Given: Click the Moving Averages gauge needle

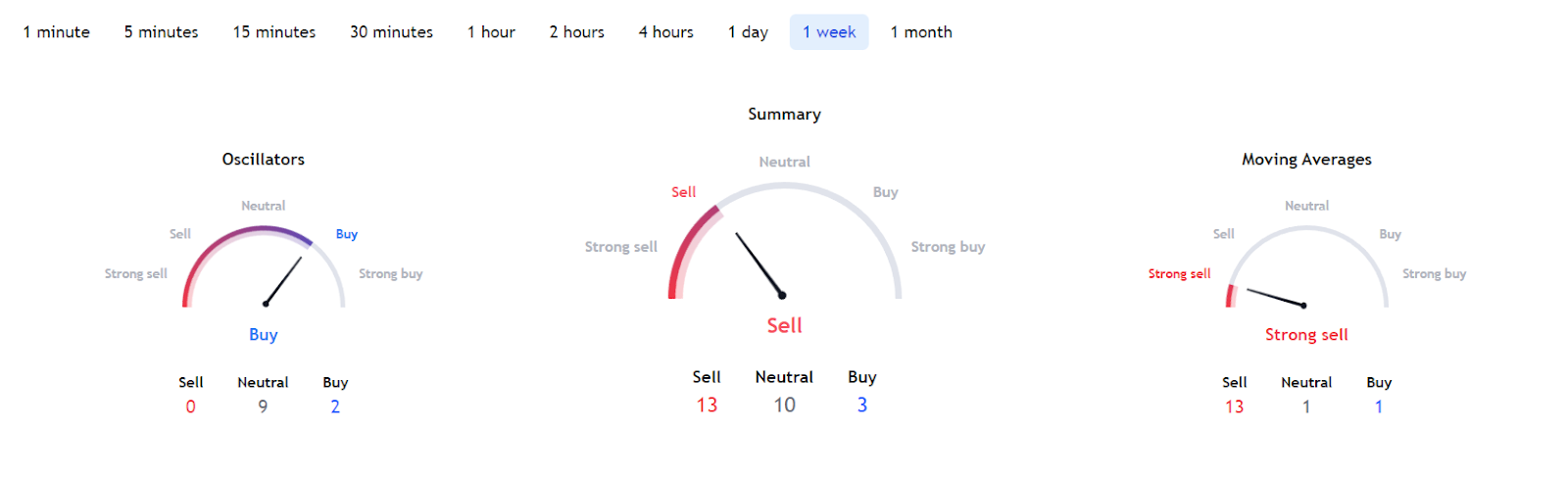Looking at the screenshot, I should [1275, 297].
